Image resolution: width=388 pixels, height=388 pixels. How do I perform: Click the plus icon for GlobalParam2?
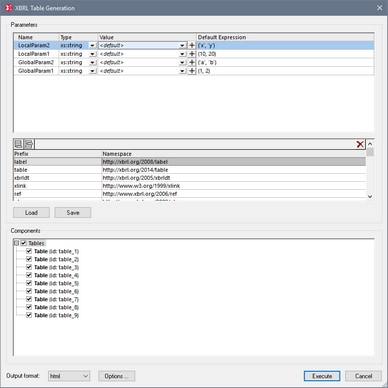pos(192,63)
